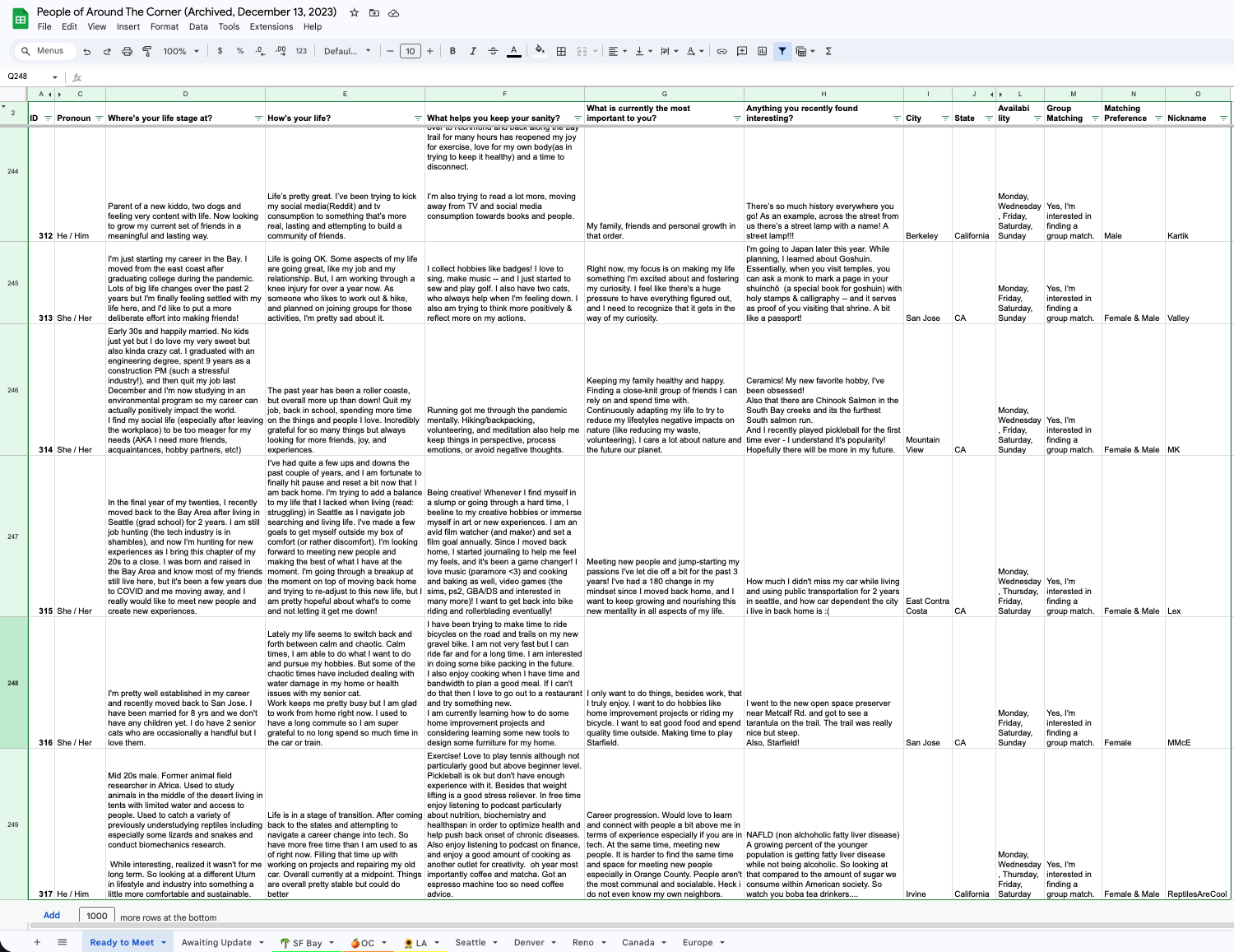Open the Pronoun column filter menu
1234x952 pixels.
(99, 118)
